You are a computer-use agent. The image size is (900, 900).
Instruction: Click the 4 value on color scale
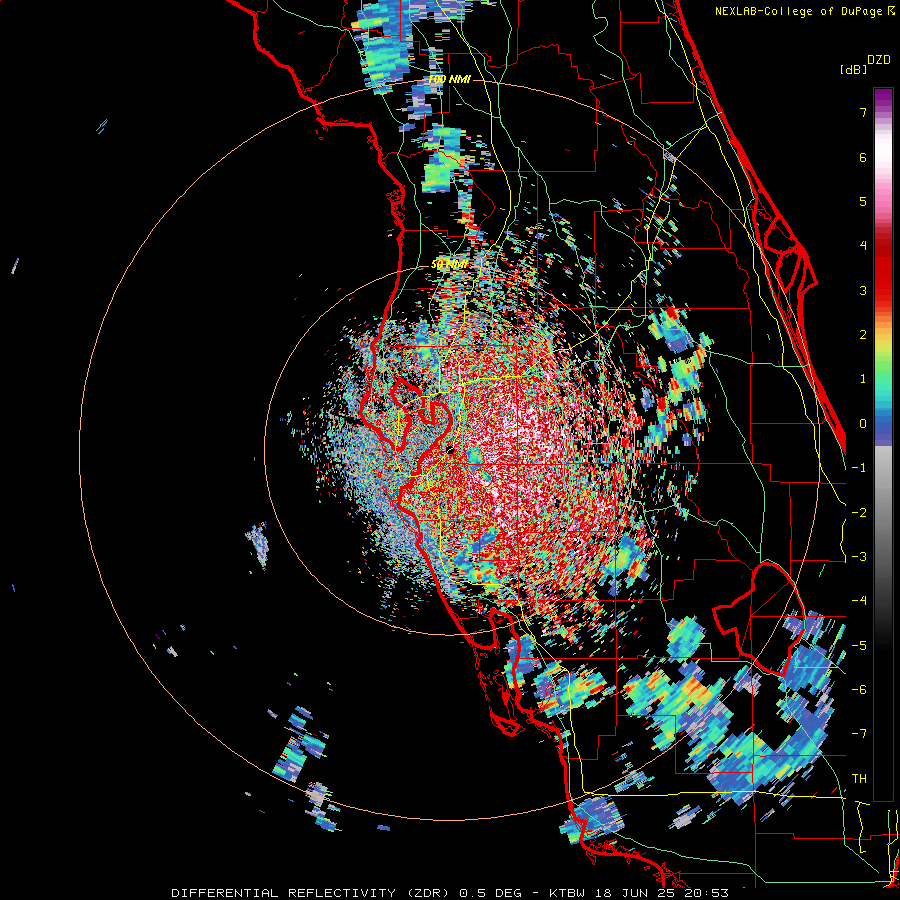863,246
